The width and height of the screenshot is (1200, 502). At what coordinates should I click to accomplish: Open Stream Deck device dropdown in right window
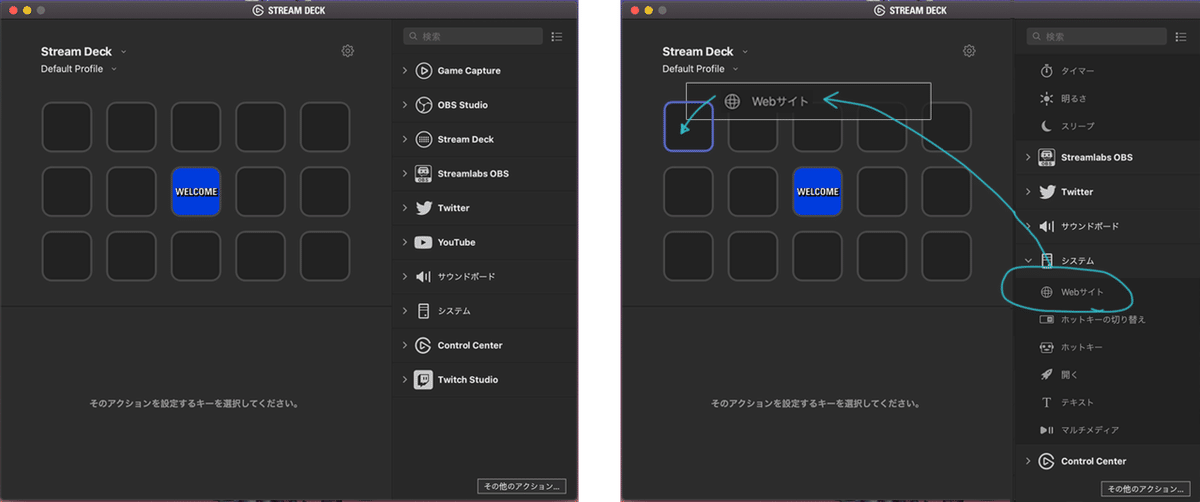point(745,51)
